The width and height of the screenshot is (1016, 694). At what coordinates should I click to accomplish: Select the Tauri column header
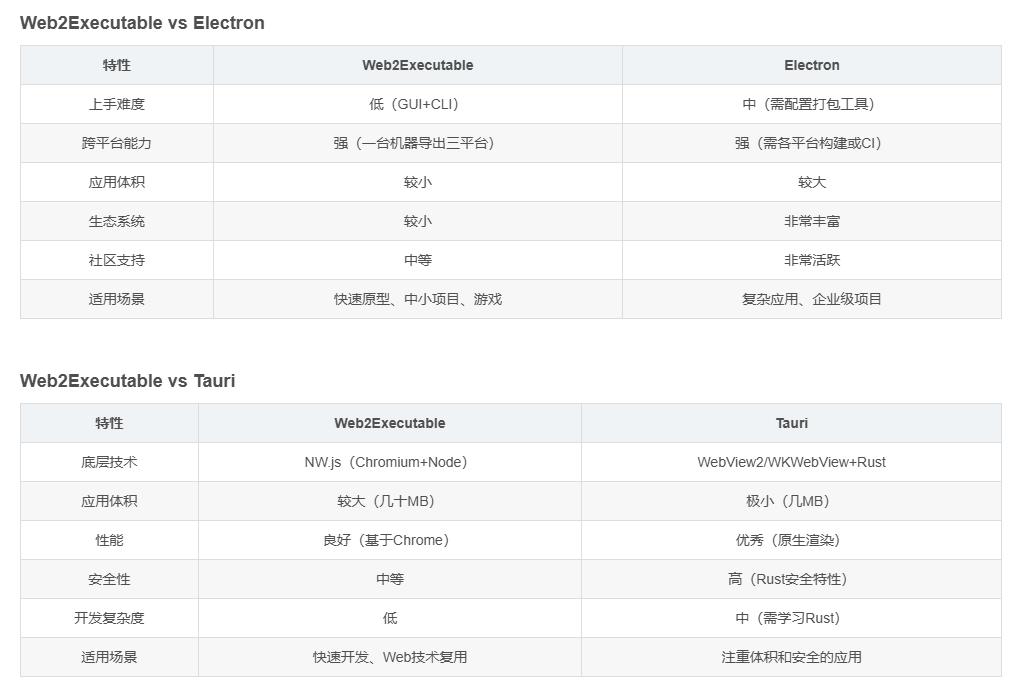pos(791,423)
